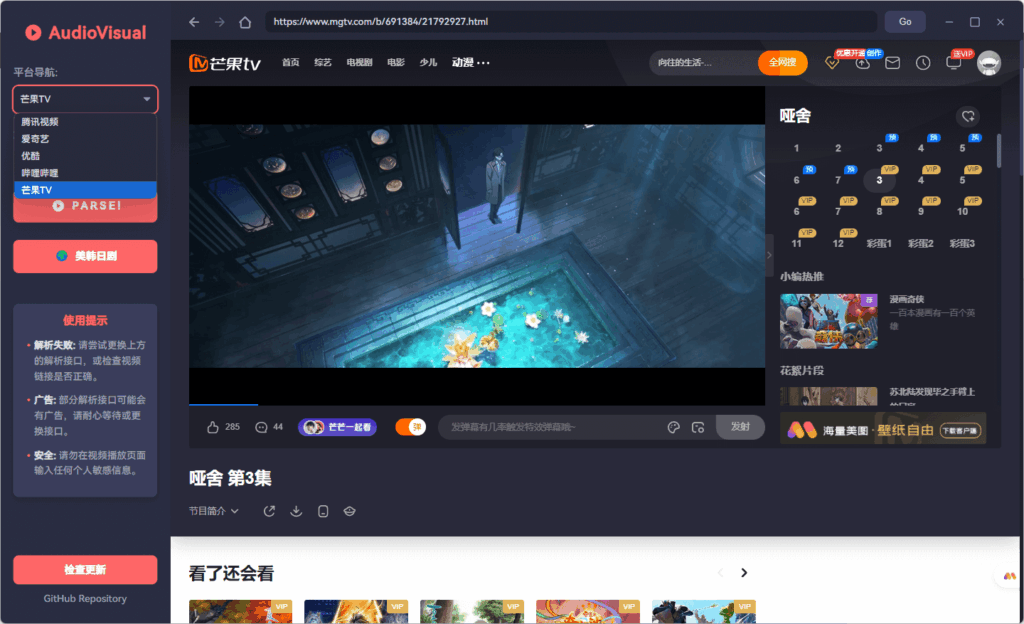
Task: Open the GitHub Repository link
Action: pos(85,598)
